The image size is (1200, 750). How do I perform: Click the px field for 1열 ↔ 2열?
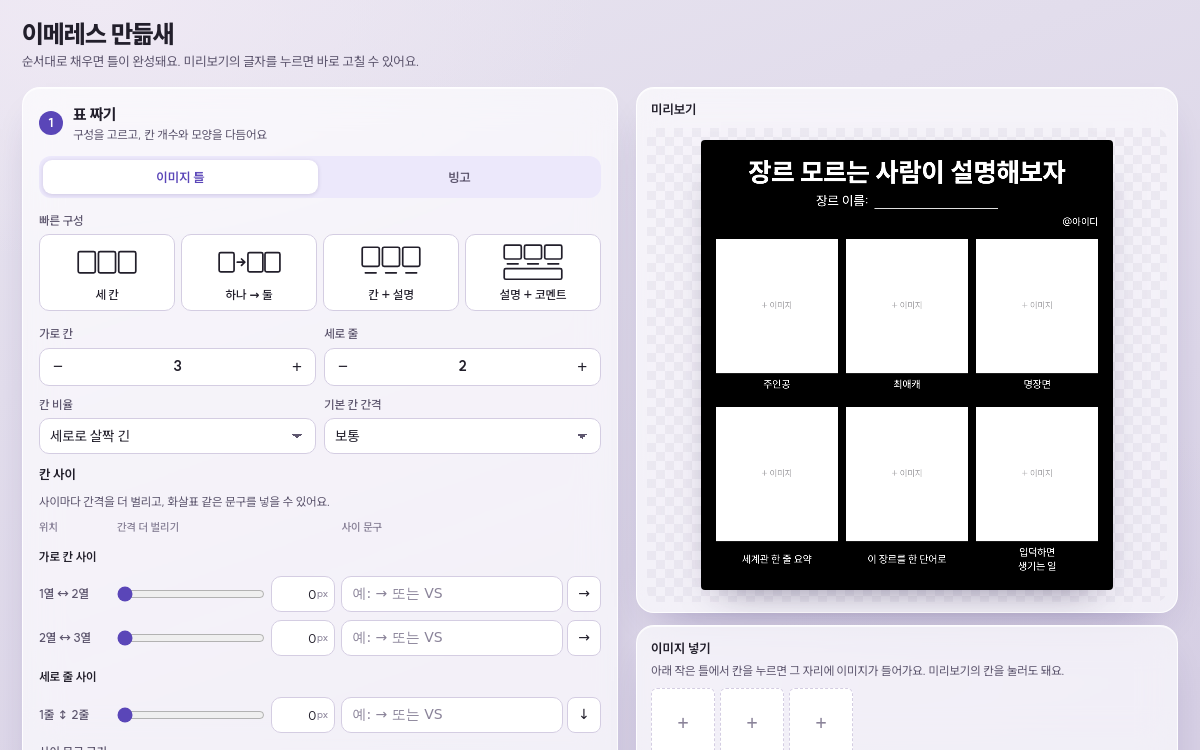[x=303, y=594]
